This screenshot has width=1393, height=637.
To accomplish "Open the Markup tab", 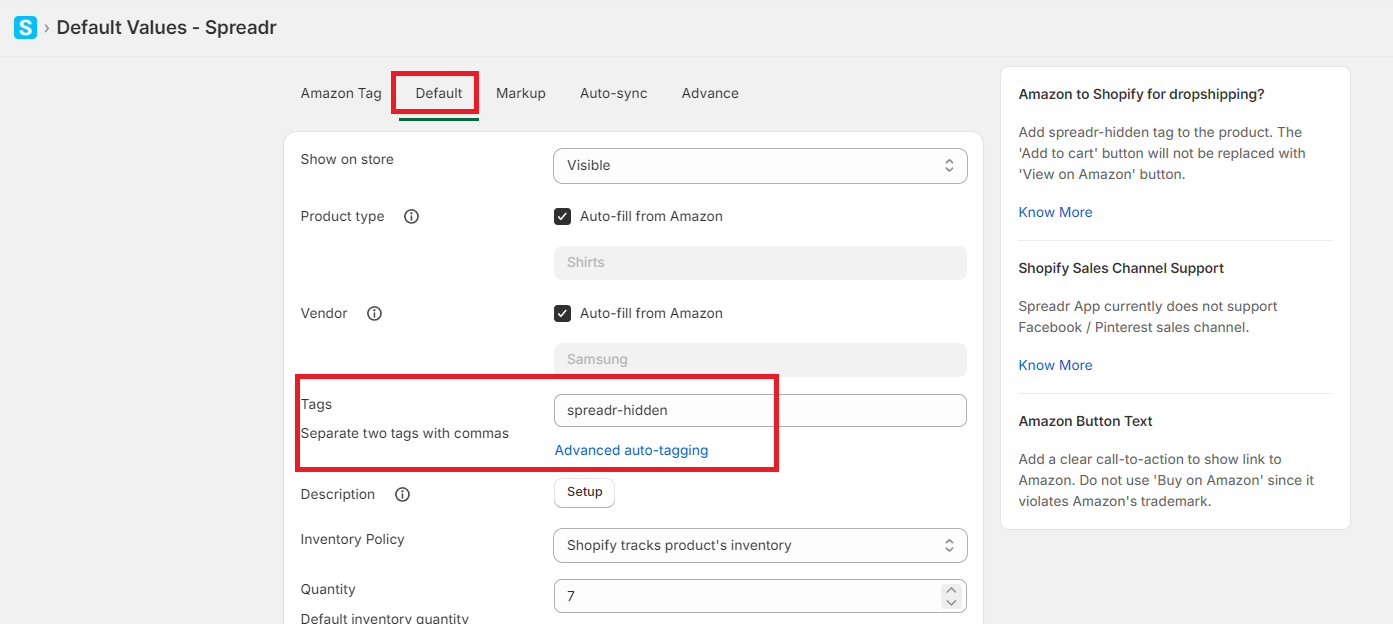I will point(521,93).
